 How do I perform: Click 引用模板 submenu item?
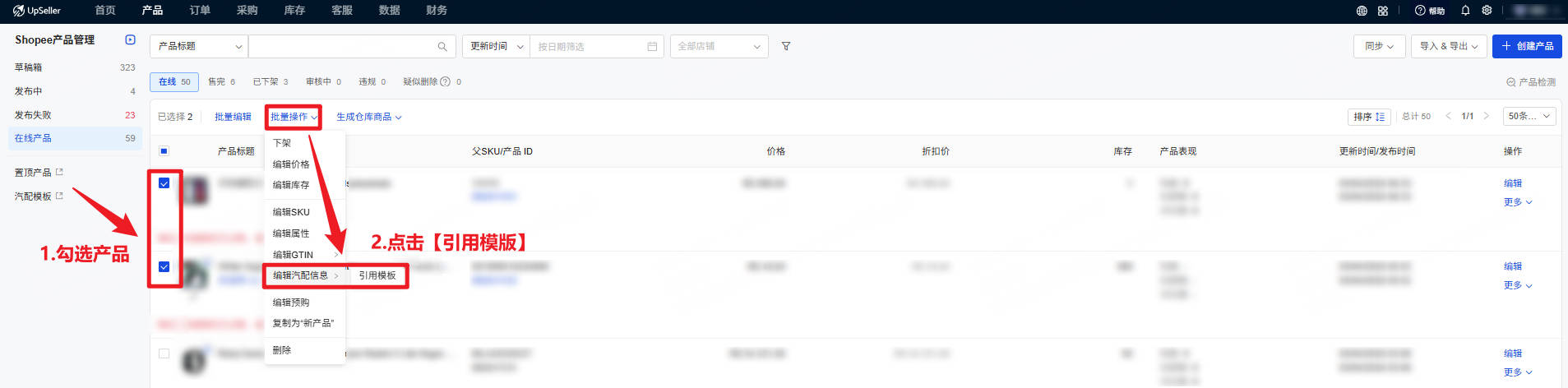pos(377,275)
